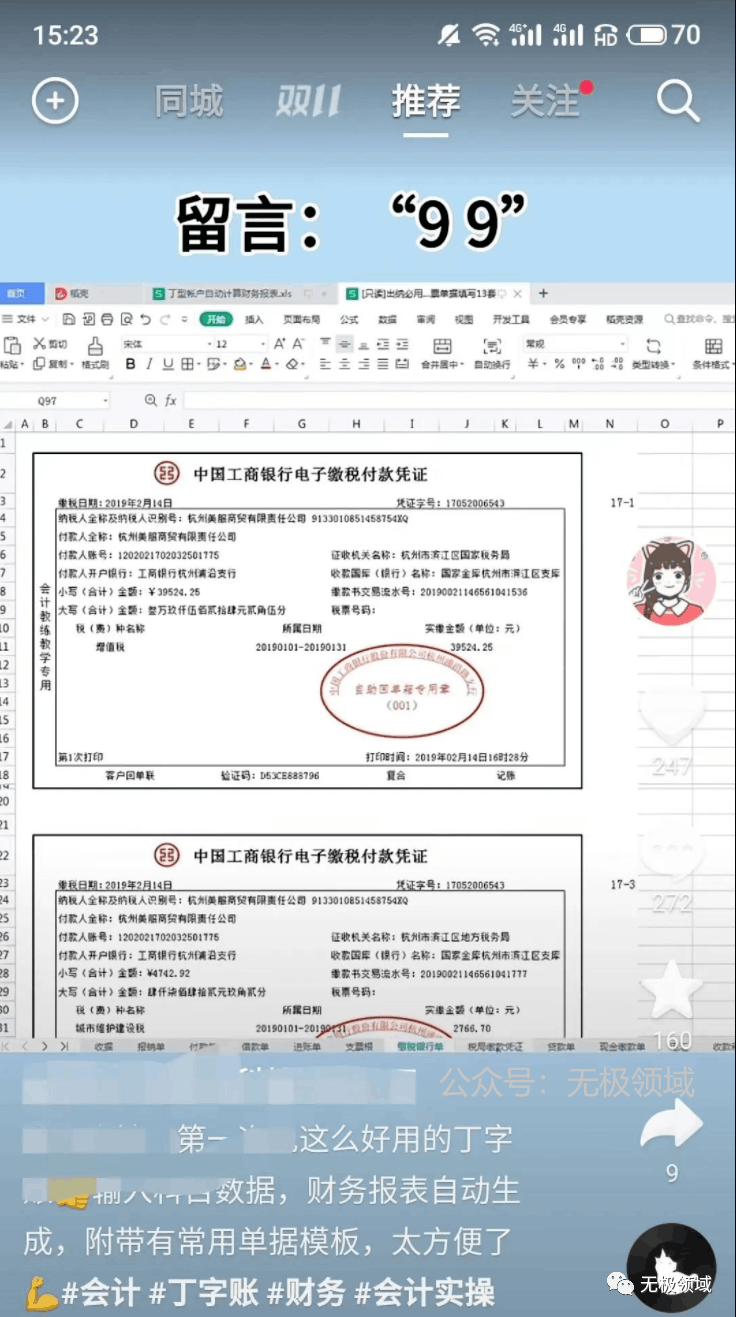This screenshot has height=1317, width=736.
Task: Click the undo arrow in quick toolbar
Action: click(x=145, y=320)
